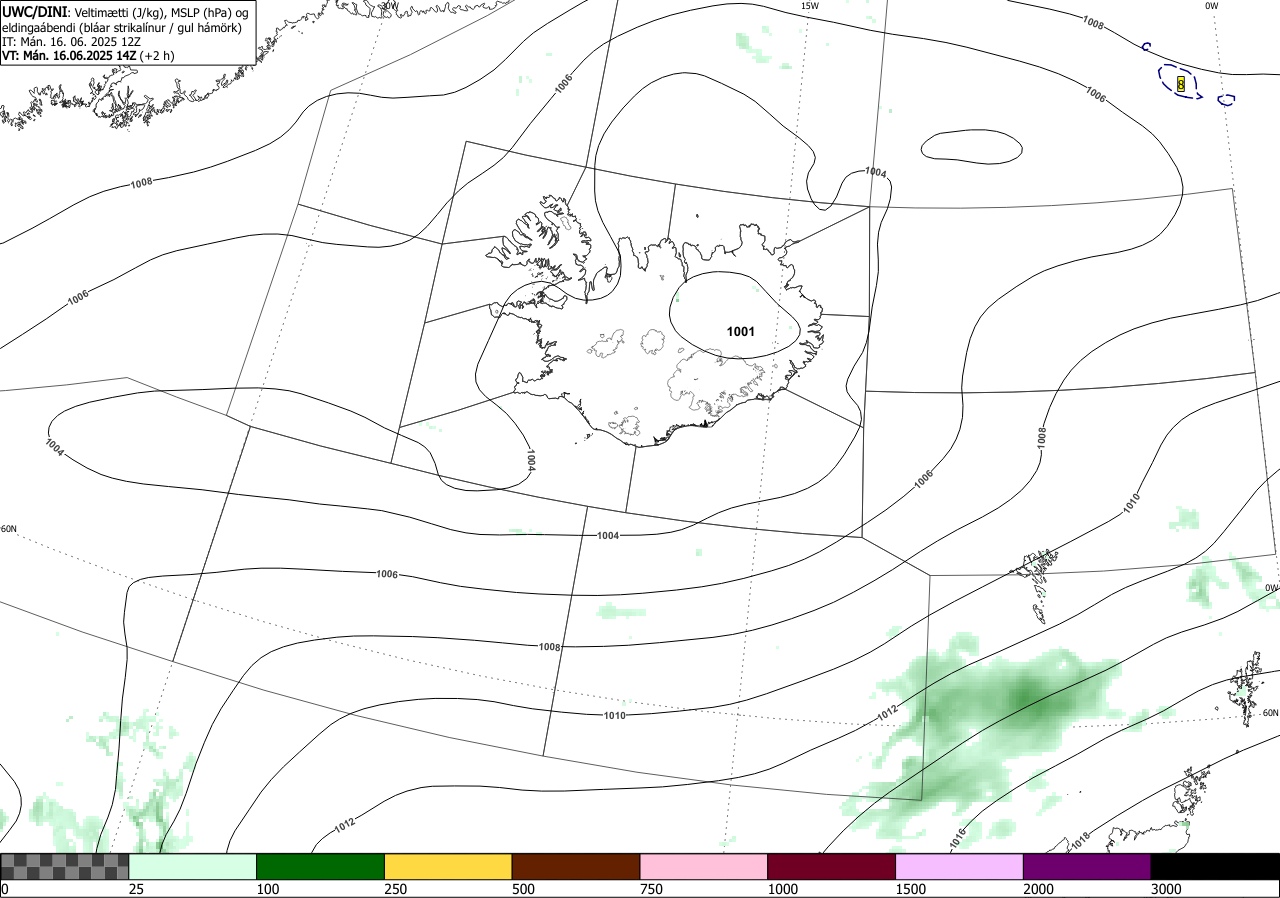The height and width of the screenshot is (898, 1280).
Task: Click the dark purple 2000–3000 legend swatch
Action: 1088,866
